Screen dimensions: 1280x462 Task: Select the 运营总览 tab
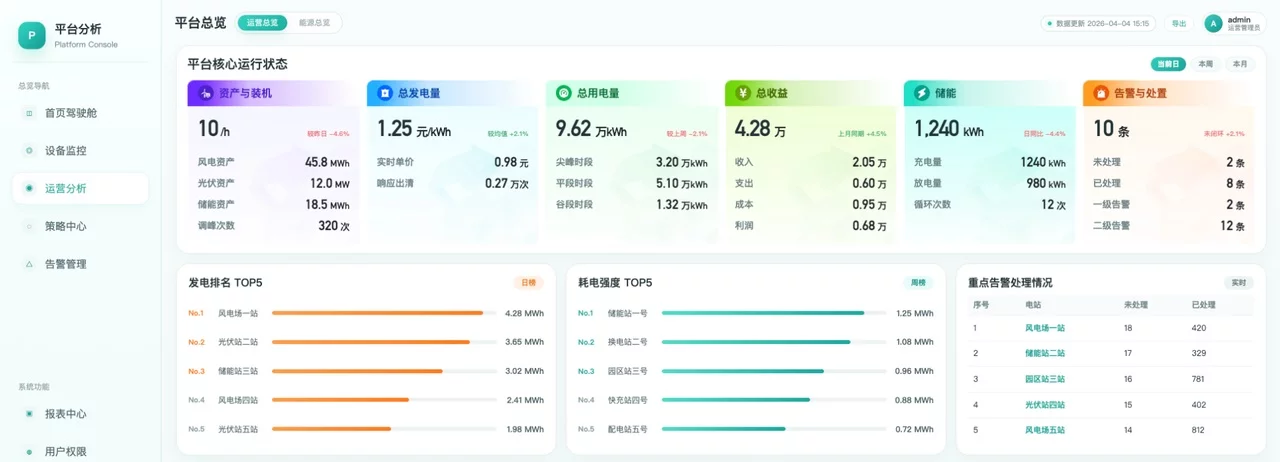(x=263, y=23)
